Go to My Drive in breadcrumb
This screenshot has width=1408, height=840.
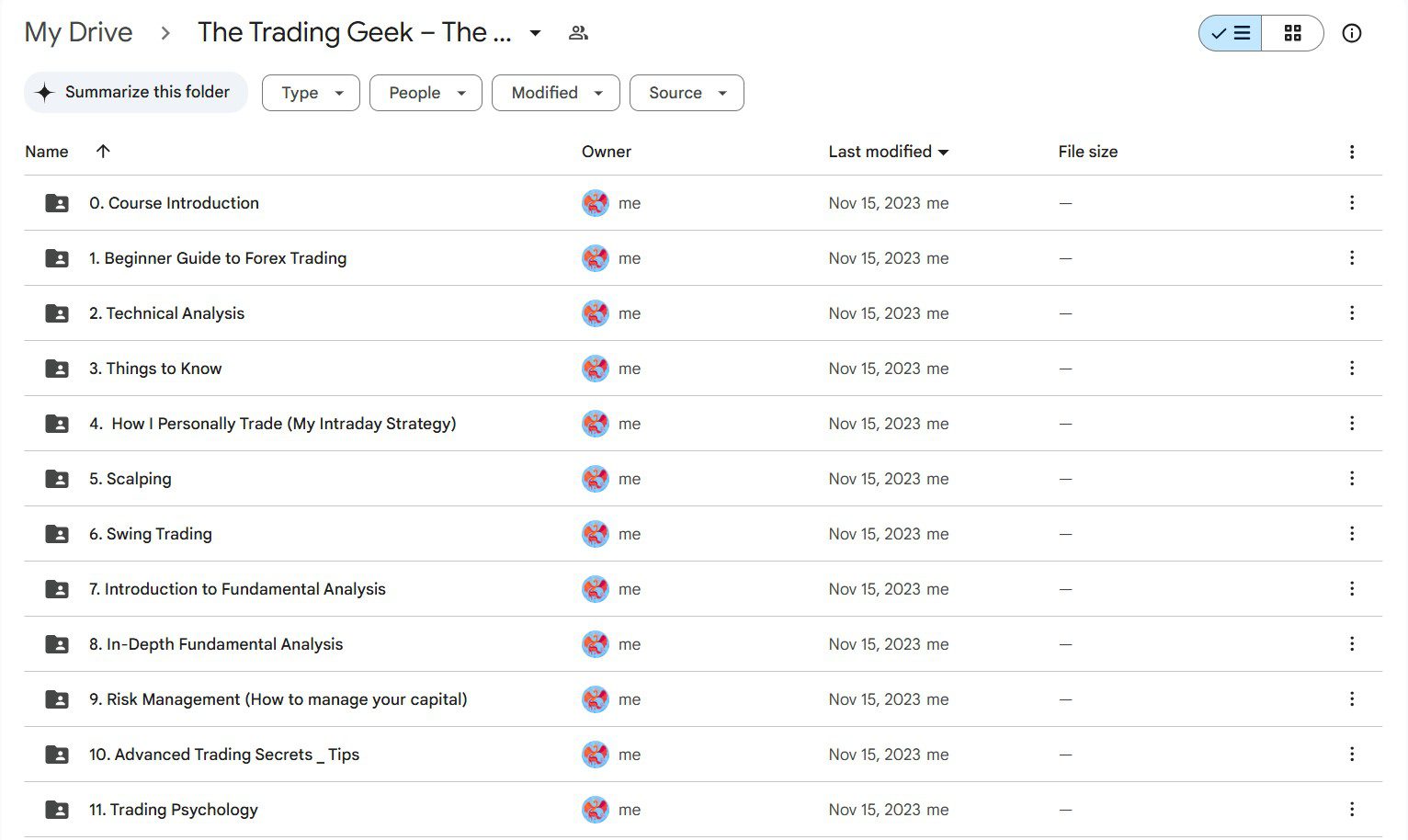[79, 32]
